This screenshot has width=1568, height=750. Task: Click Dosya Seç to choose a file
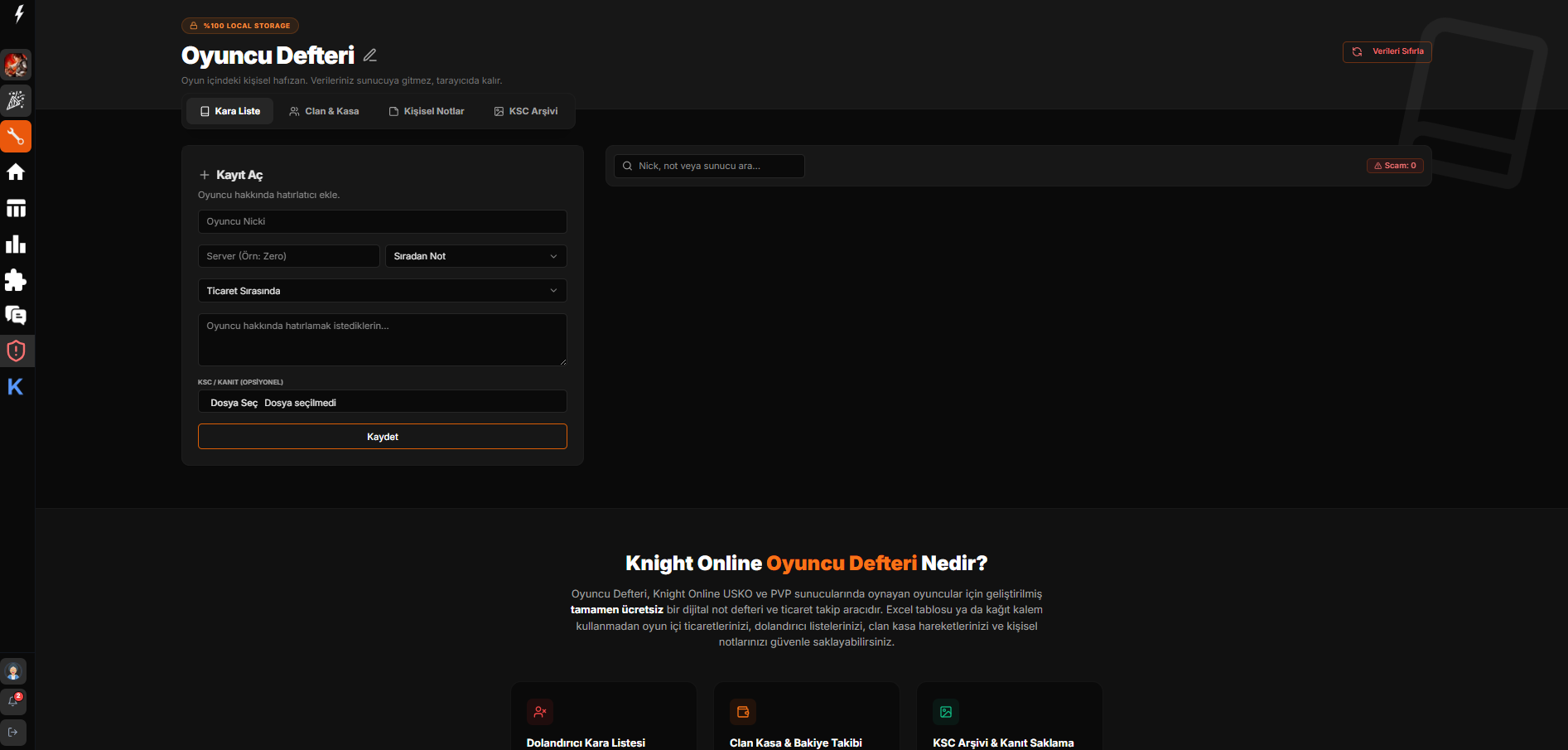point(234,403)
